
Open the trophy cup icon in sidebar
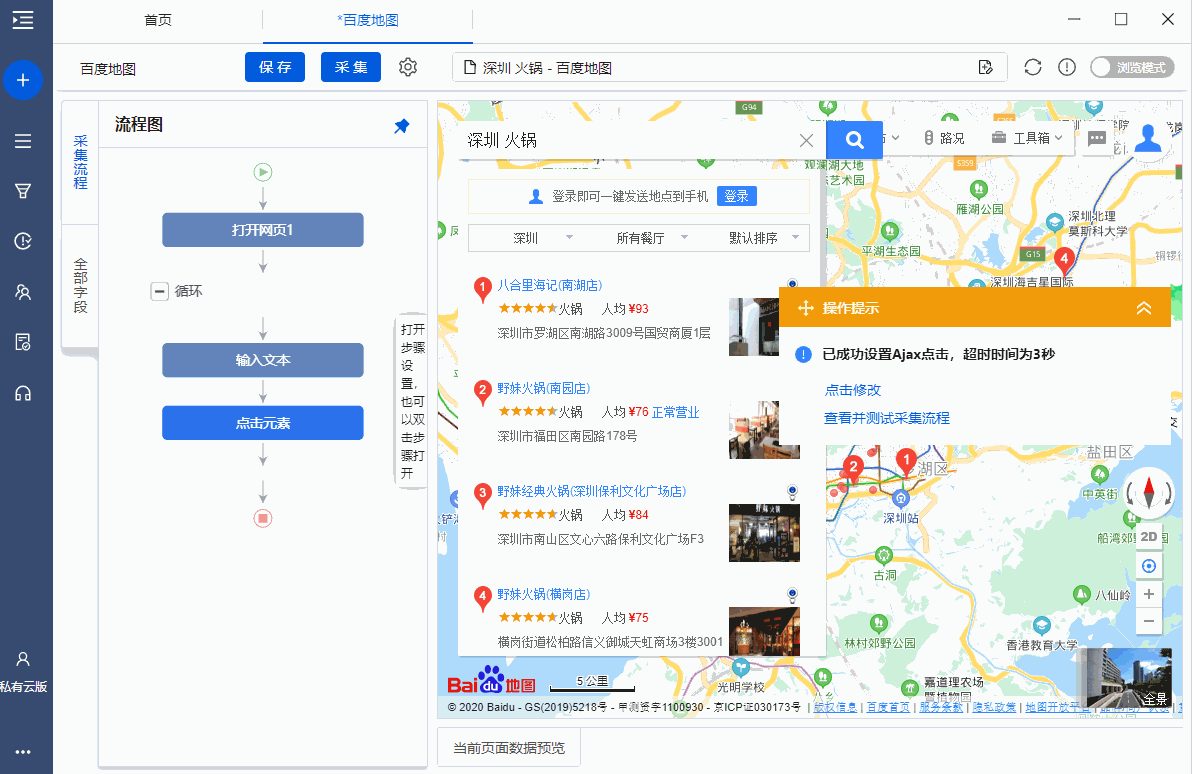point(23,191)
